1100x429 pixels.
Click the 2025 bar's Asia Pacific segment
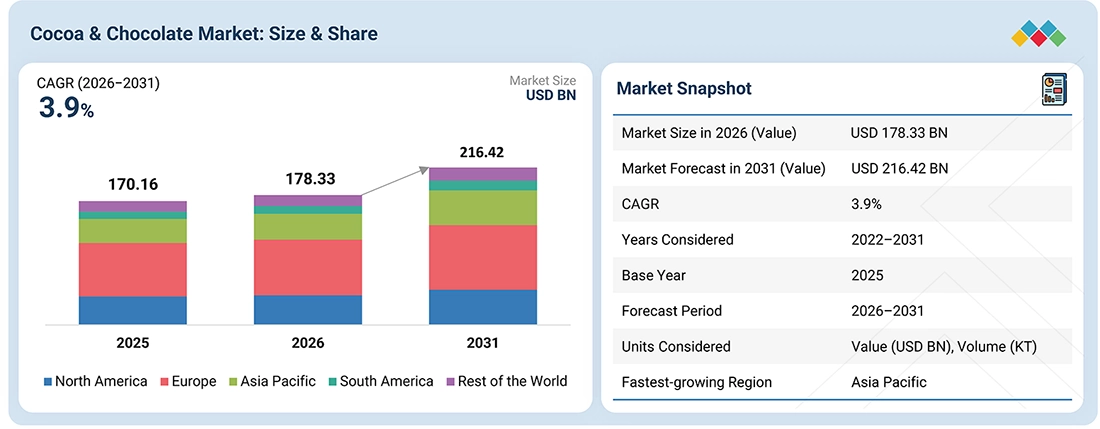[133, 231]
